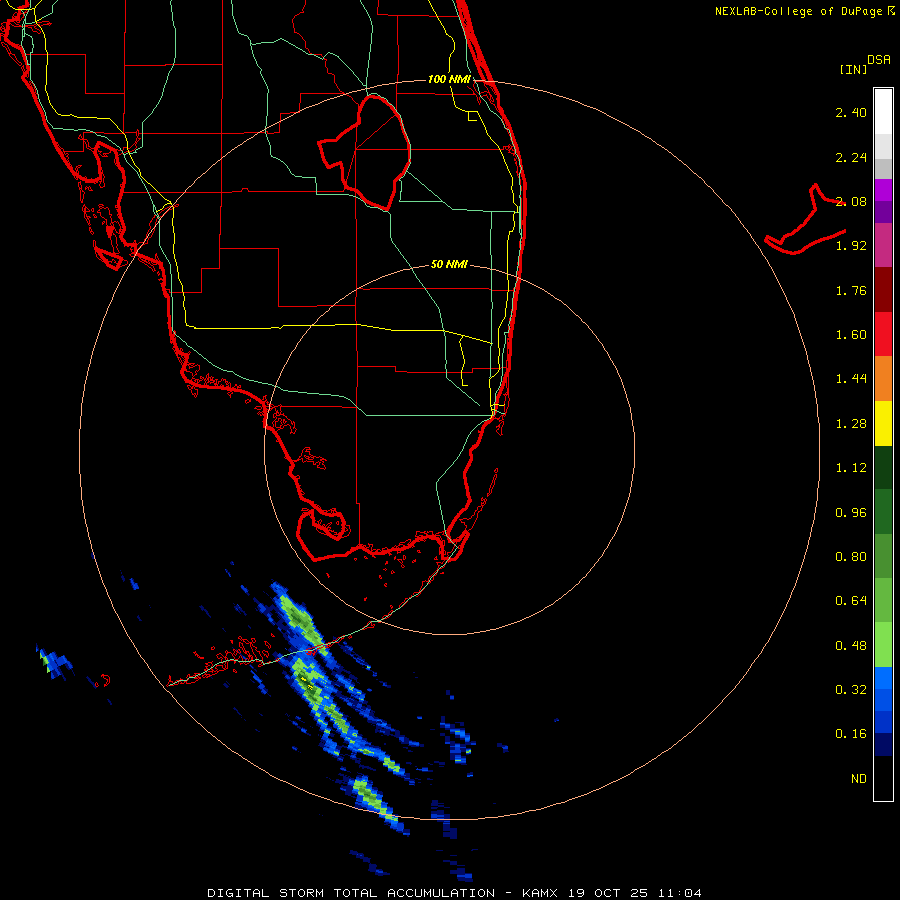Select the 0.16 legend value

coord(851,734)
